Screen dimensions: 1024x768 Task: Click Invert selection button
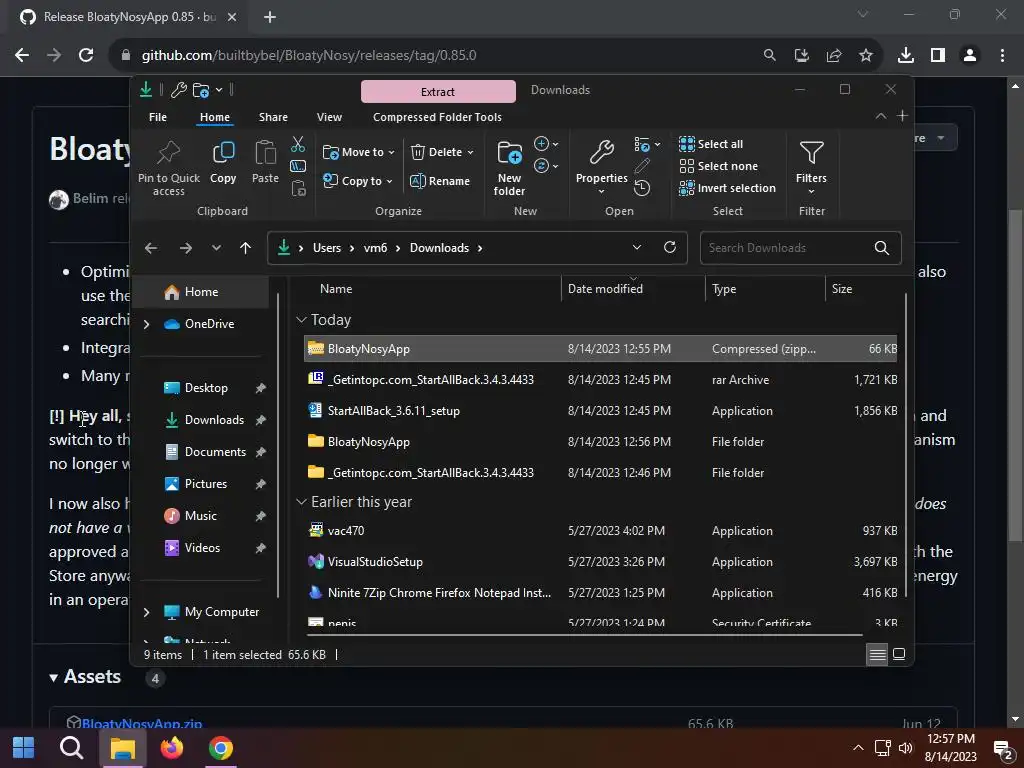pos(728,188)
